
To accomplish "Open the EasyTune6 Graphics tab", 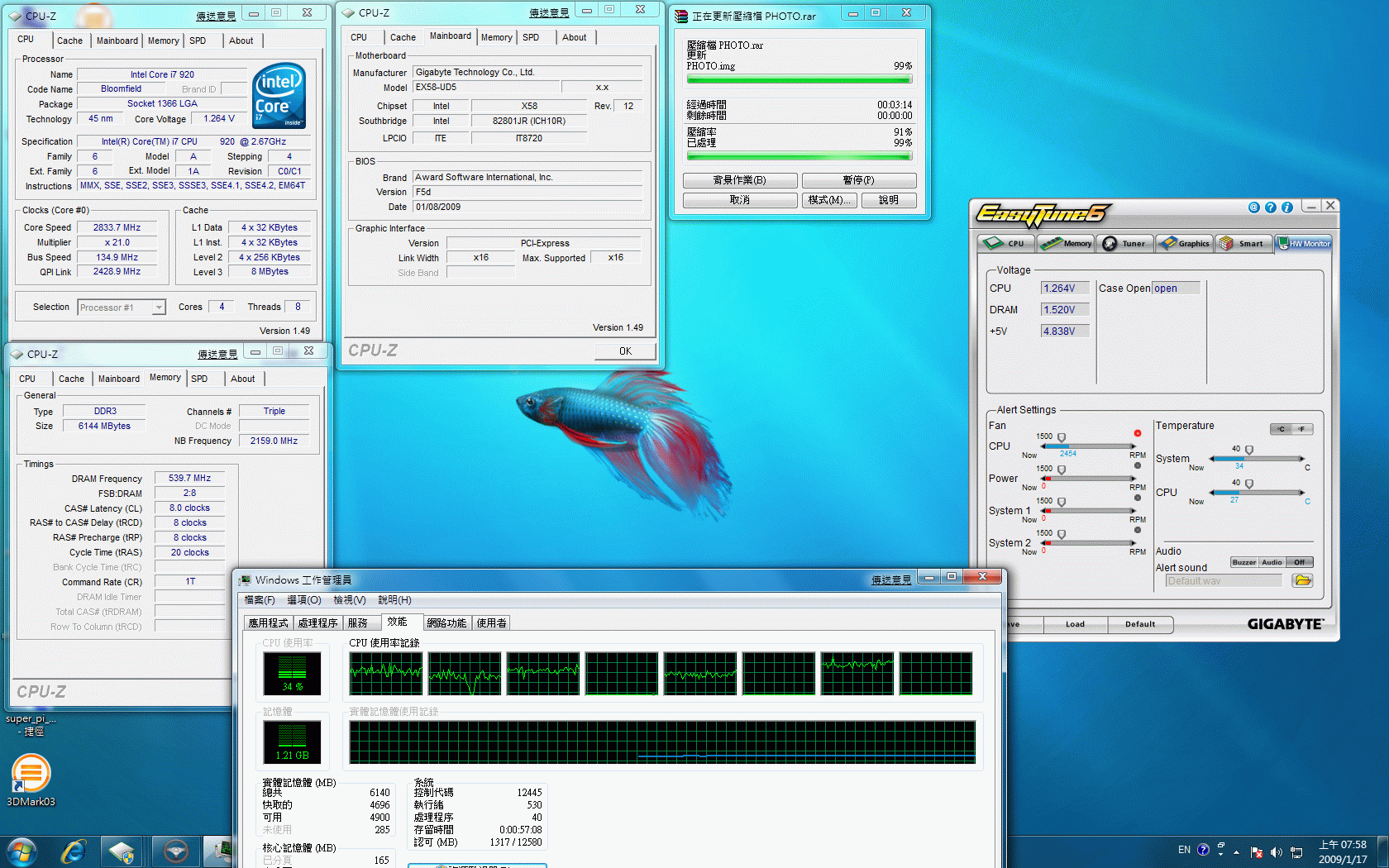I will 1184,243.
